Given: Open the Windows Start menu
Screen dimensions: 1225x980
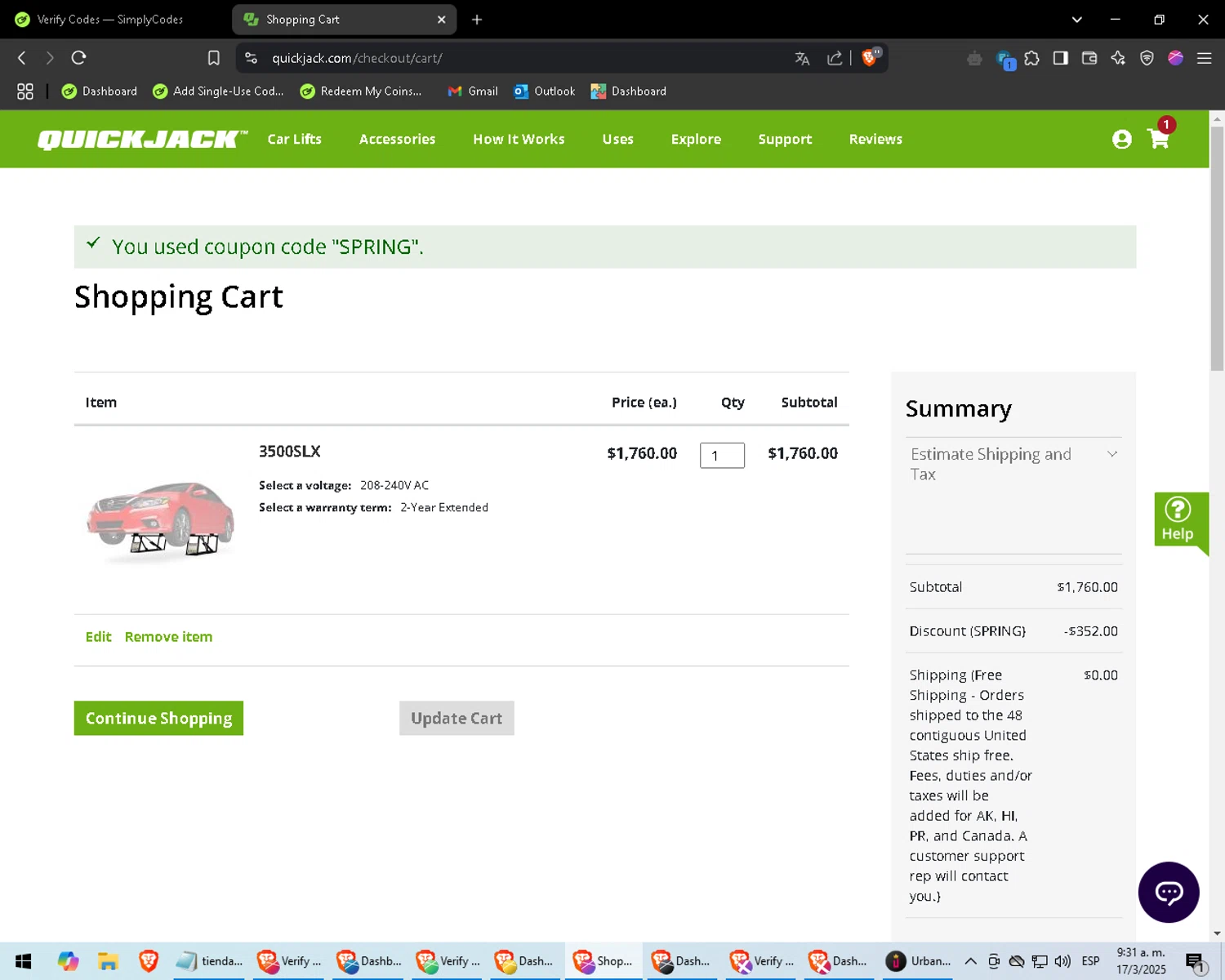Looking at the screenshot, I should click(x=24, y=961).
